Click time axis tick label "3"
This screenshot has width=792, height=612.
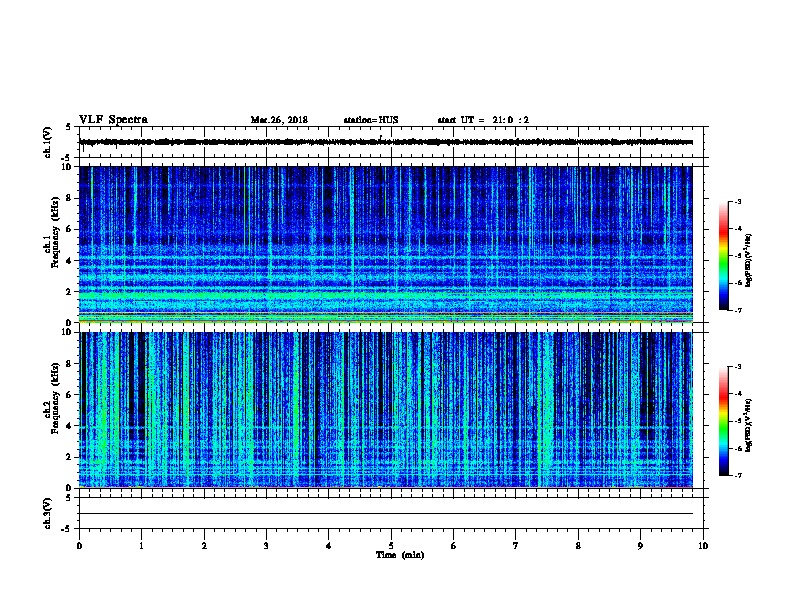(266, 545)
